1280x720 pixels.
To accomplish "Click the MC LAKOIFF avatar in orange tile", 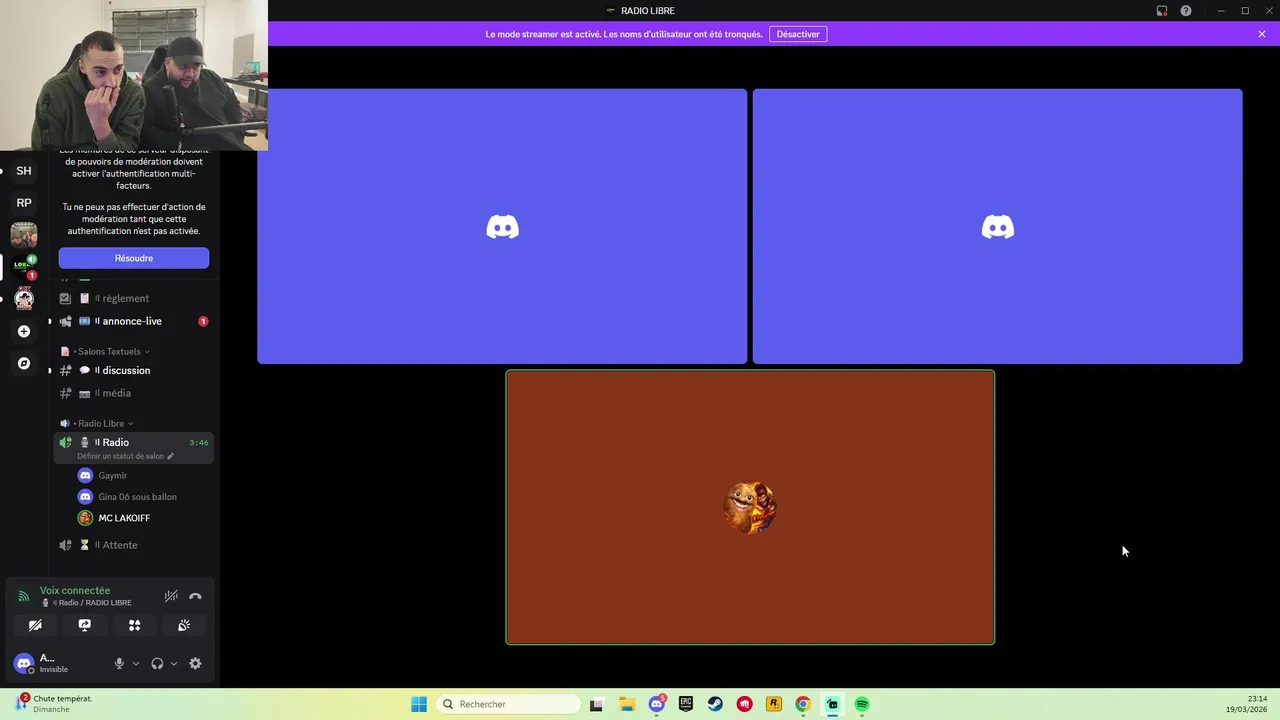I will tap(750, 507).
